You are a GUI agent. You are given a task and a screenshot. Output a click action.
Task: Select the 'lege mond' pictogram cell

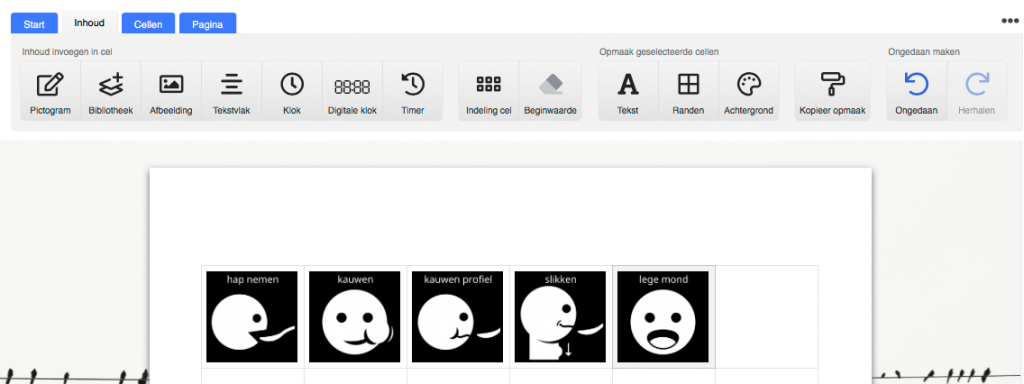664,317
